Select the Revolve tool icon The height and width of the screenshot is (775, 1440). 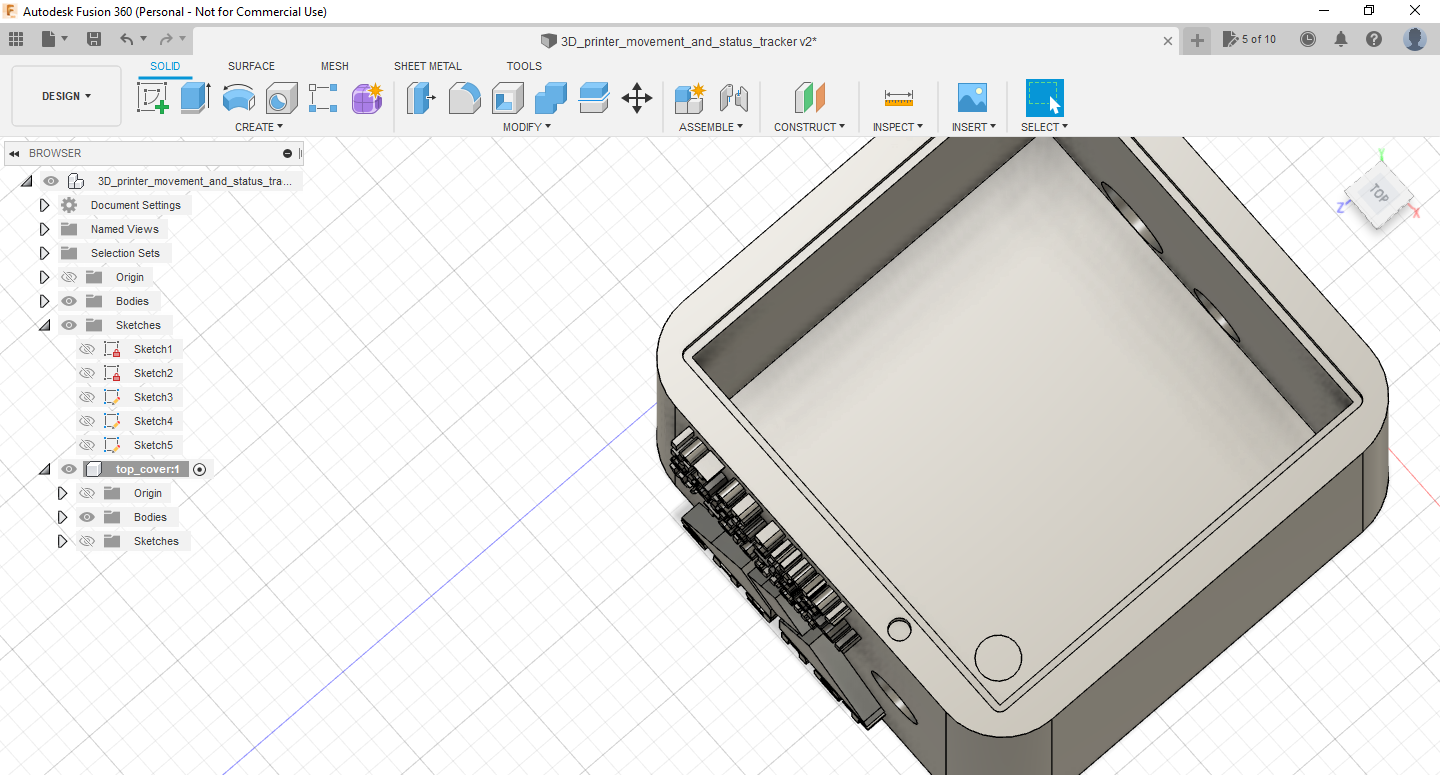click(238, 98)
